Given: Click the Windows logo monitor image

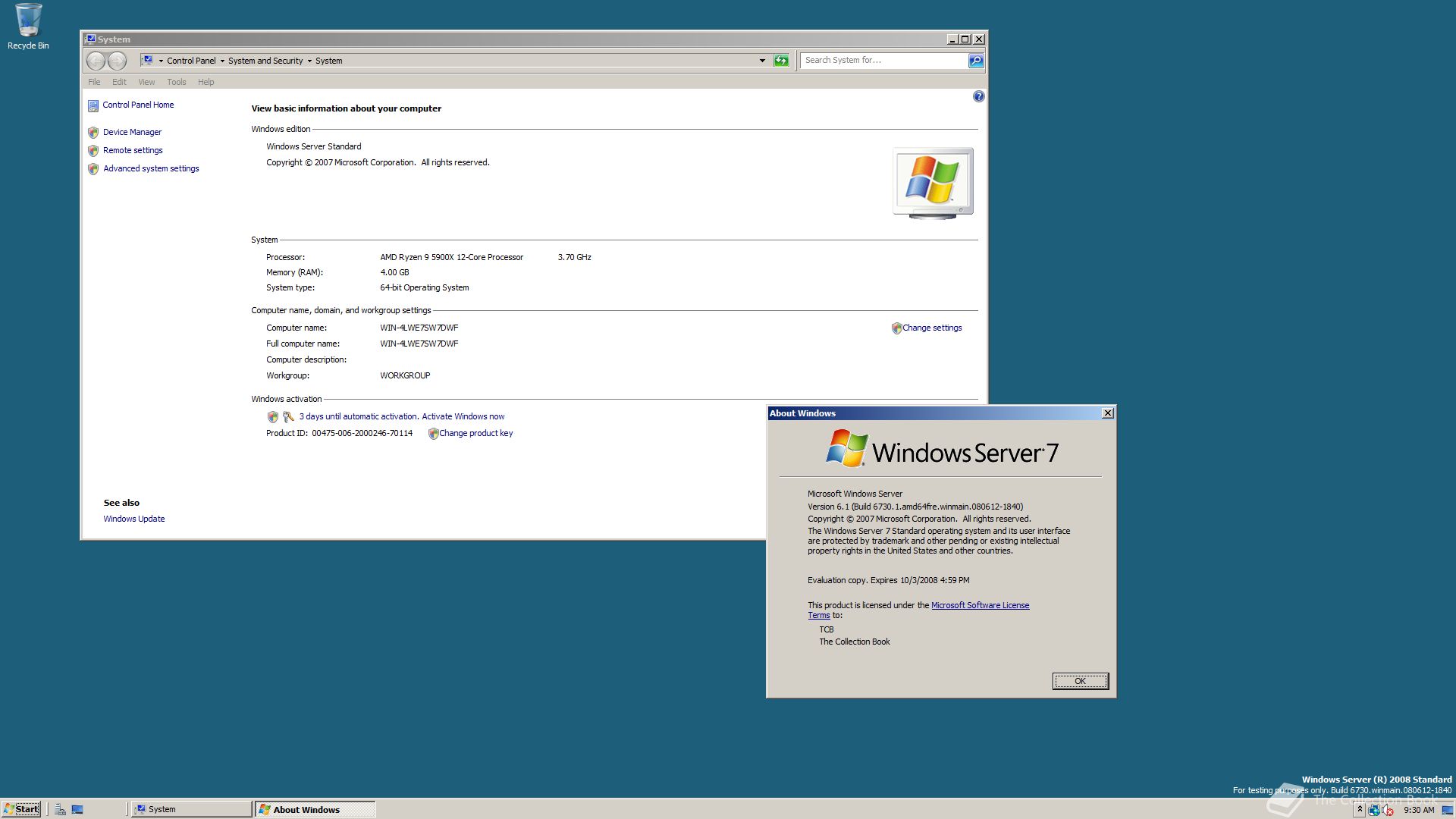Looking at the screenshot, I should (933, 184).
